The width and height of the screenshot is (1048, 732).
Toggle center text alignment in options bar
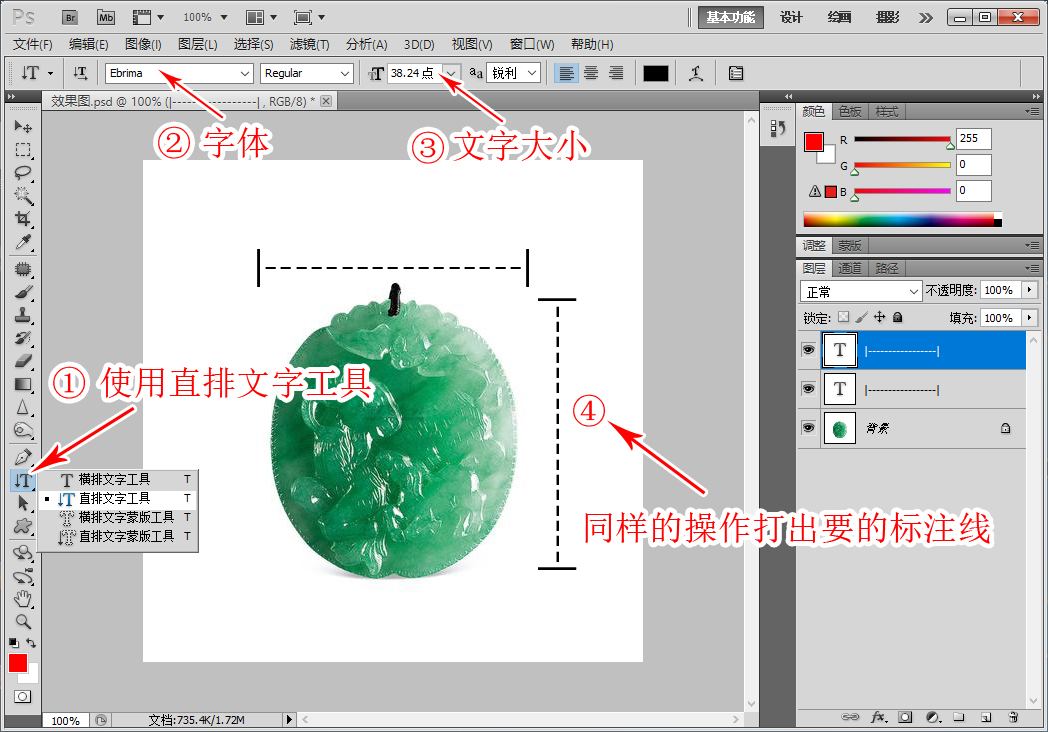coord(590,72)
